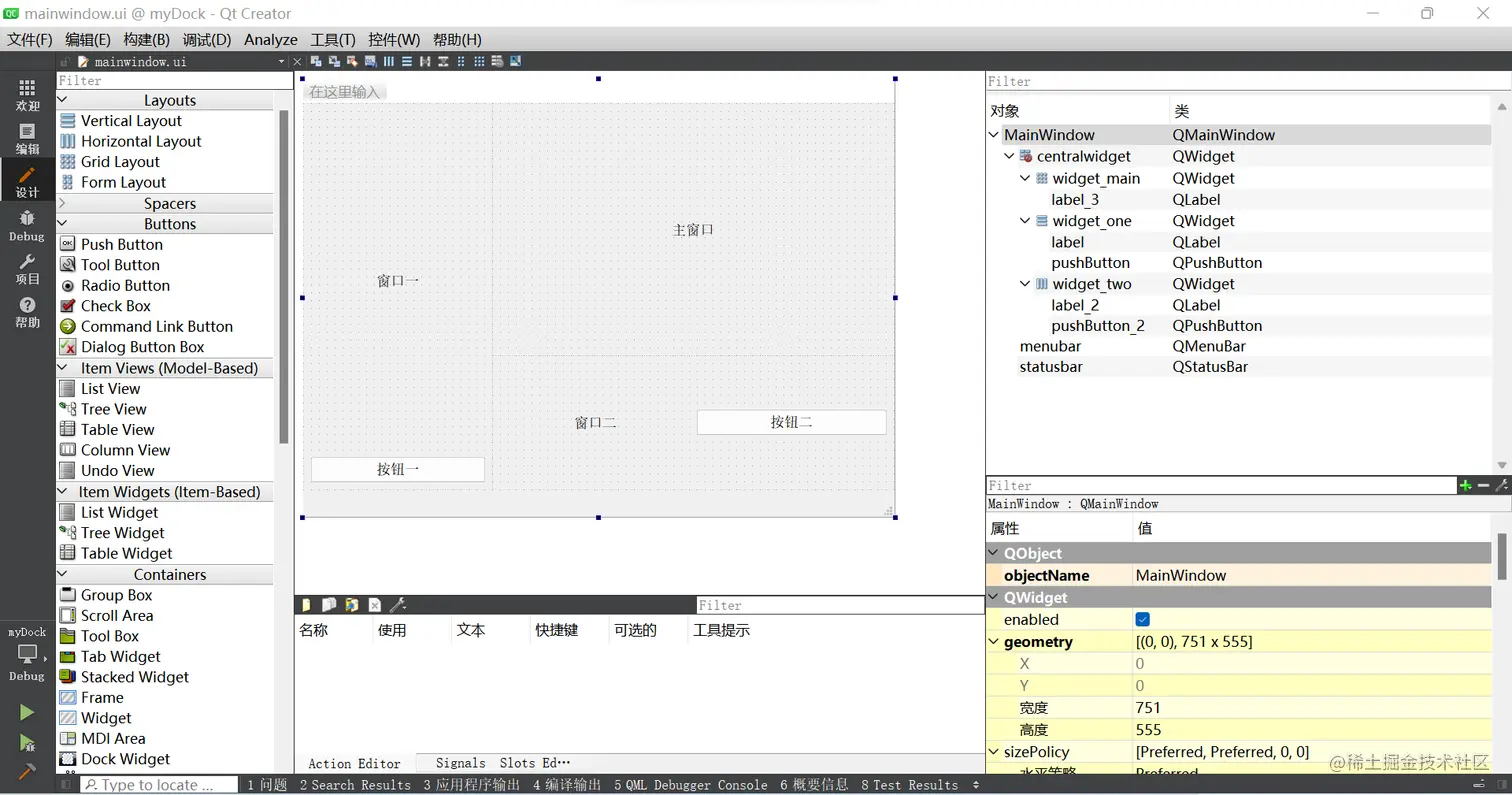Select pushButton_2 in the object tree
1512x795 pixels.
coord(1098,326)
